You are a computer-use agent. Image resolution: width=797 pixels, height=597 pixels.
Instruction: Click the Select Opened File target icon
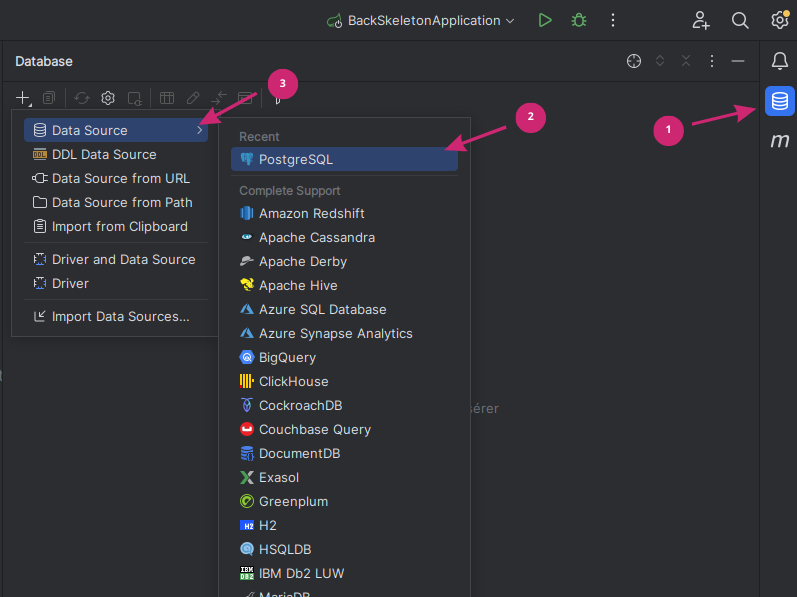(633, 61)
